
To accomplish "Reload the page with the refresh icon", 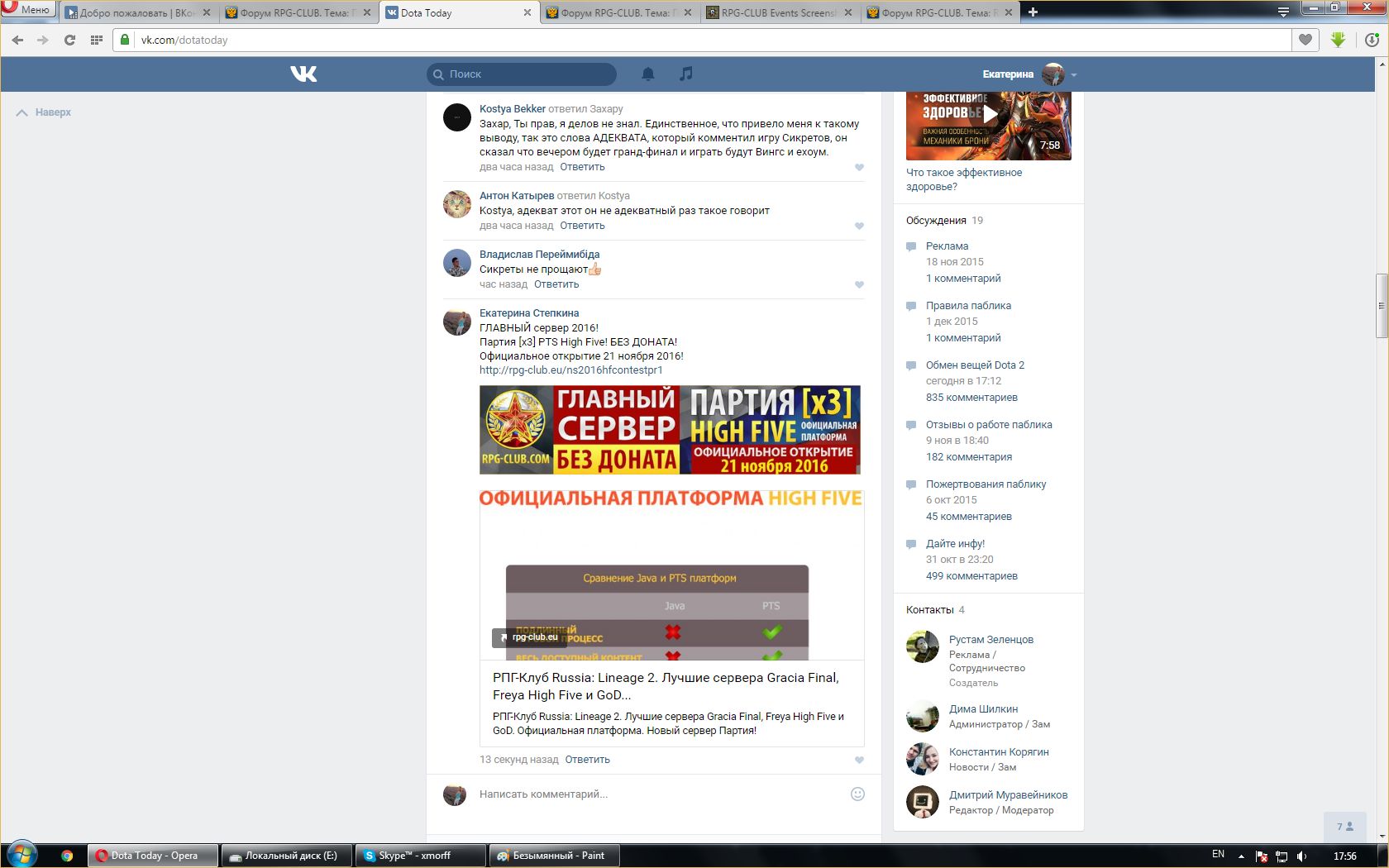I will point(69,40).
